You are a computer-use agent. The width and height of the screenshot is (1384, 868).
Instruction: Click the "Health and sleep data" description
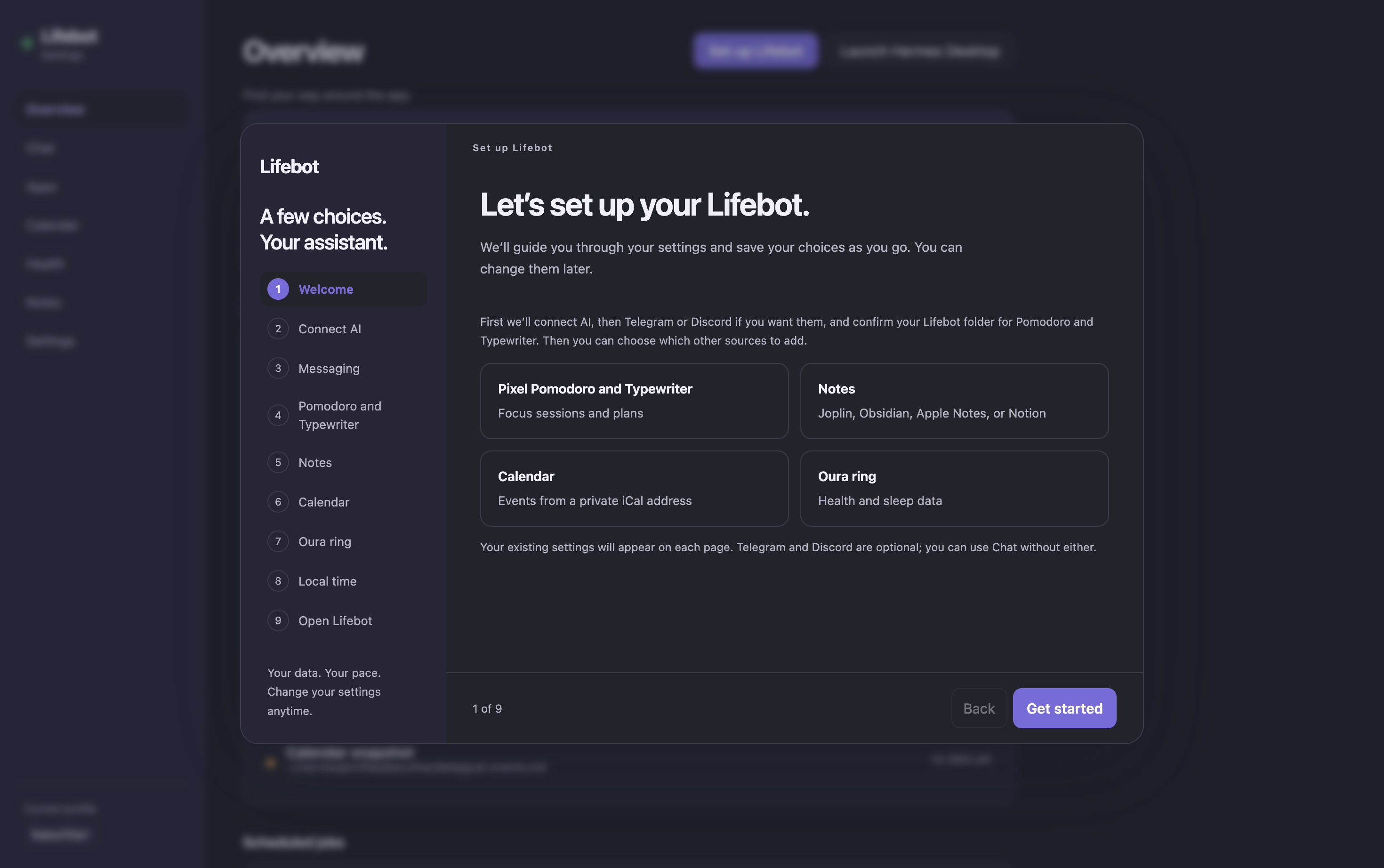[x=879, y=500]
